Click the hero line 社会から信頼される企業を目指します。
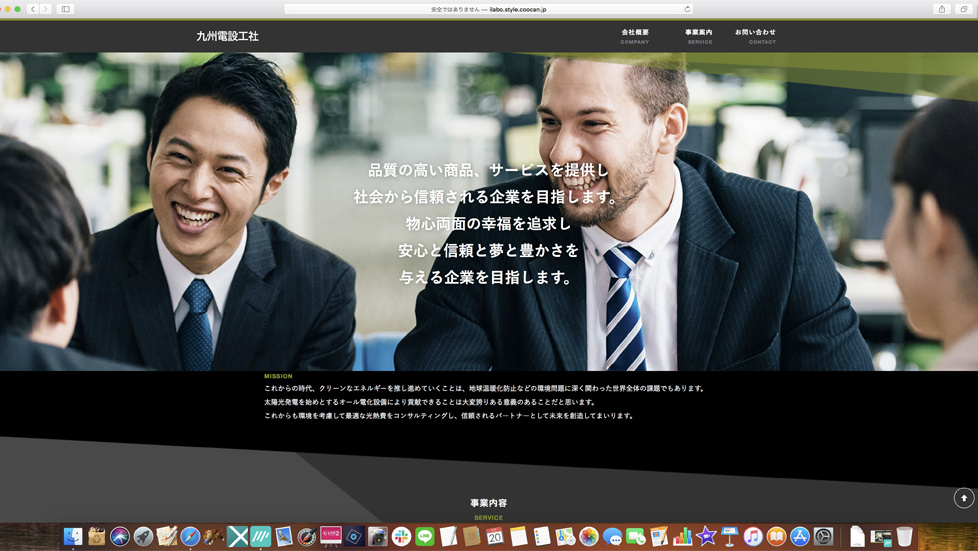978x551 pixels. pos(486,197)
